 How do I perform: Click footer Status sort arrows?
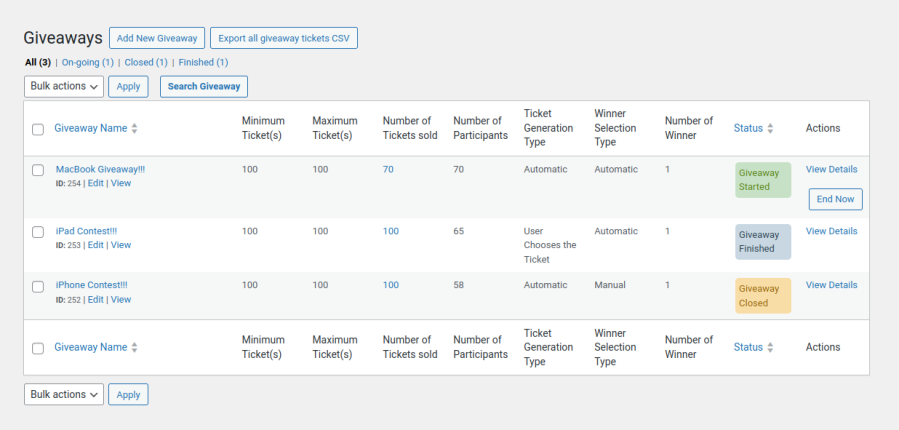tap(771, 348)
